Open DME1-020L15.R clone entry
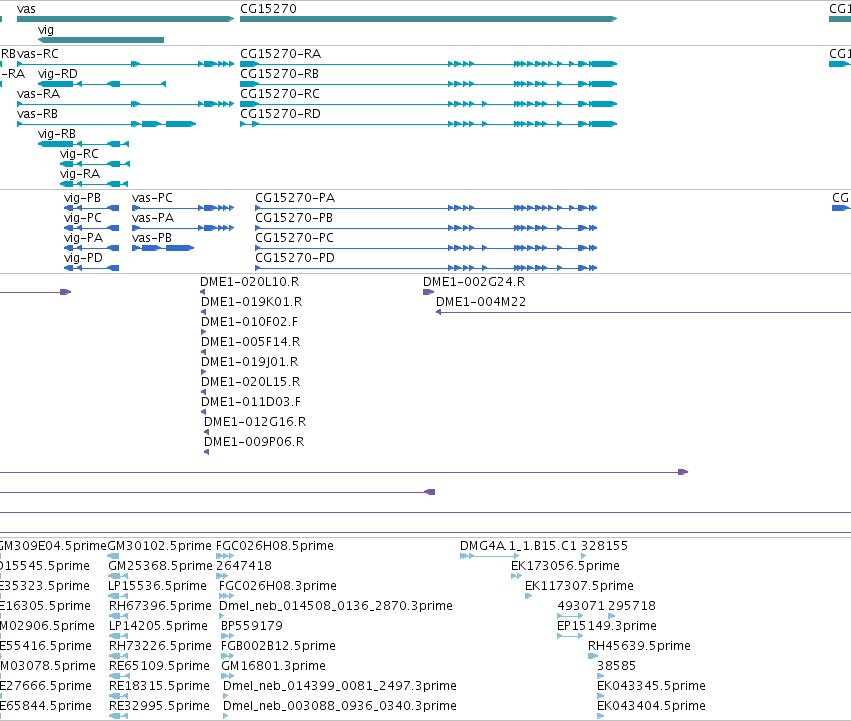The height and width of the screenshot is (721, 851). click(x=251, y=383)
